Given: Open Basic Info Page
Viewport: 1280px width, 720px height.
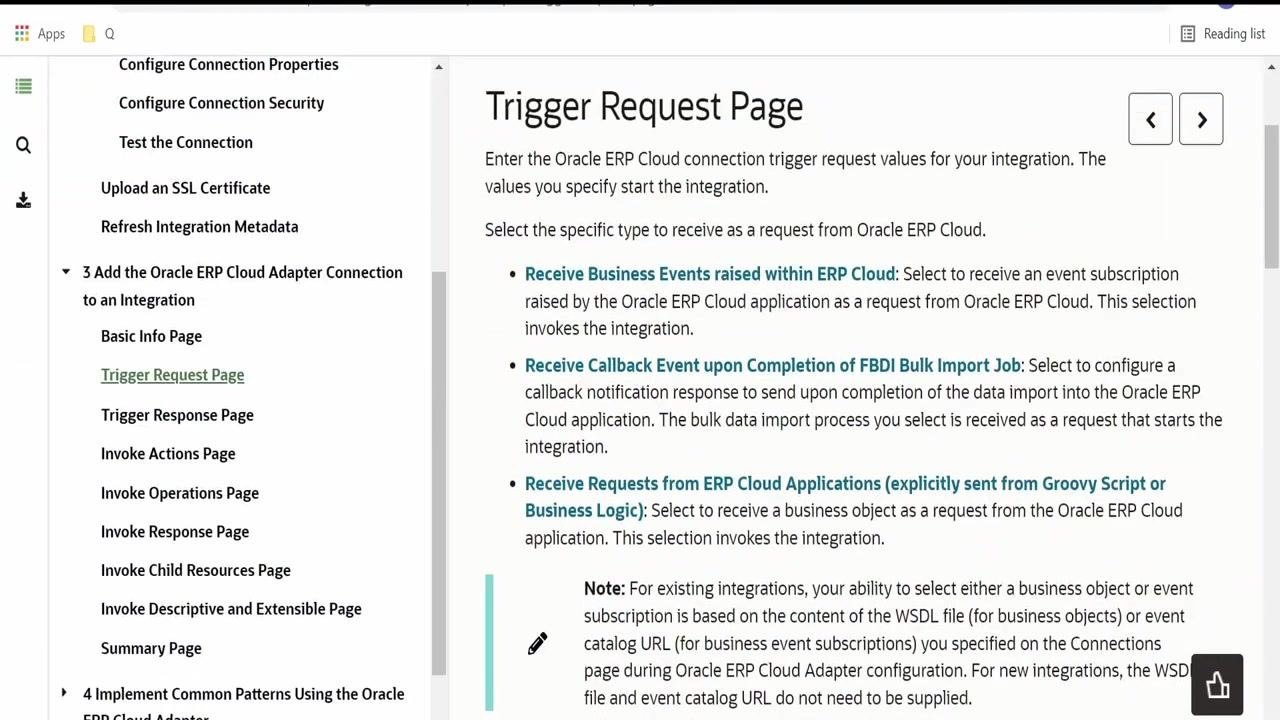Looking at the screenshot, I should (151, 336).
